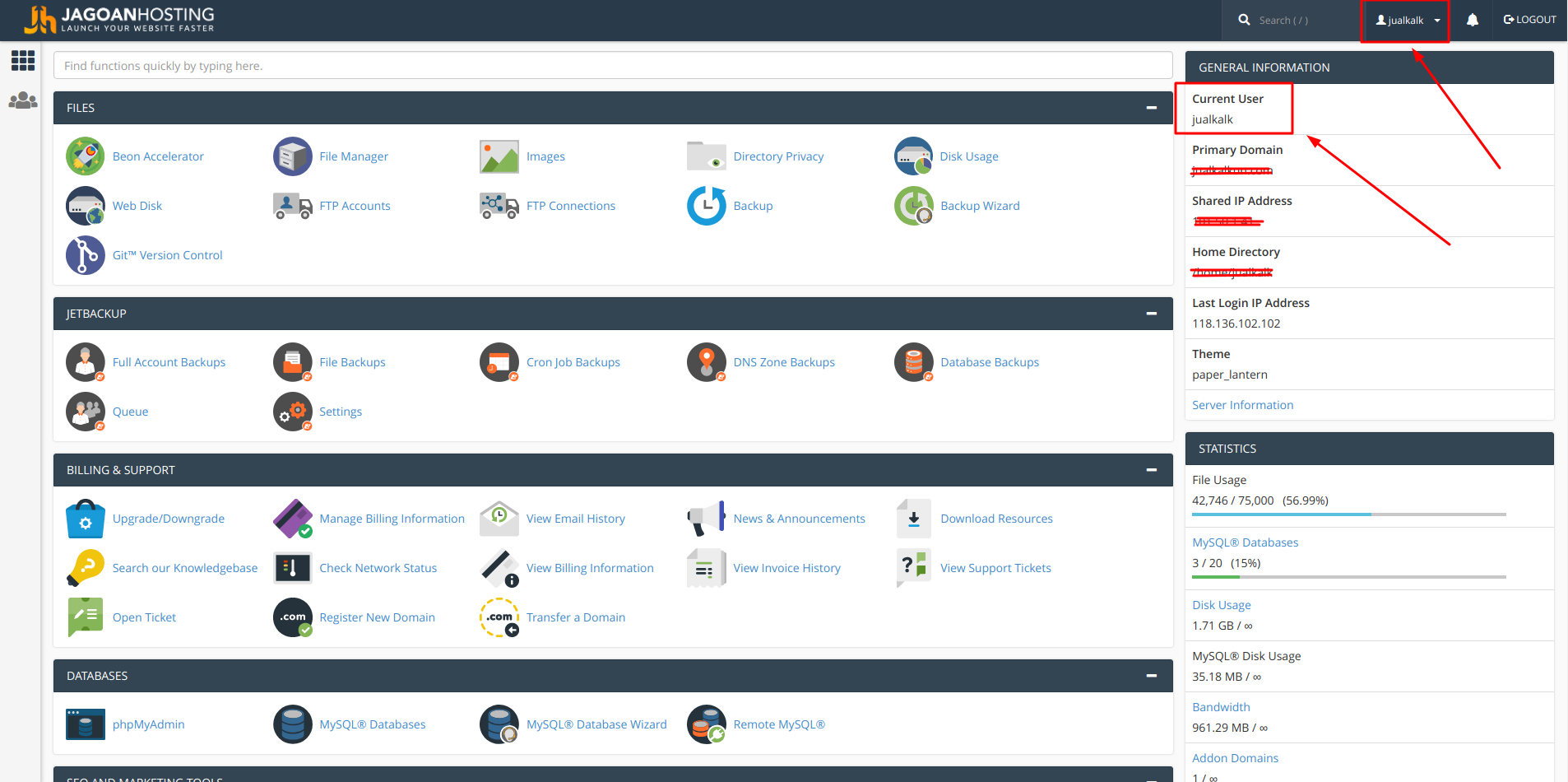Click the News & Announcements megaphone icon
Screen dimensions: 1568x782
tap(707, 519)
